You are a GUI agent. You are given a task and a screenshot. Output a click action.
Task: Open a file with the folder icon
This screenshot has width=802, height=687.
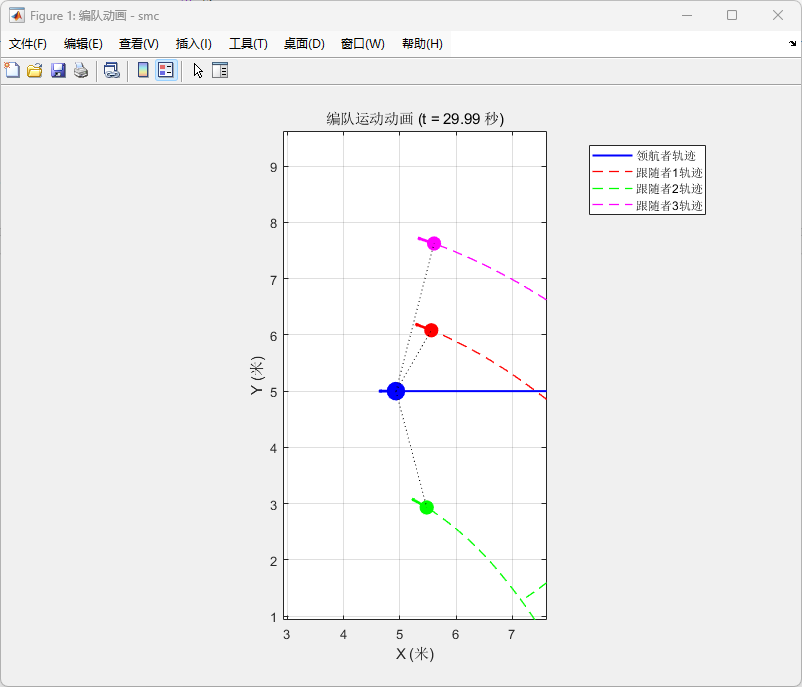35,70
